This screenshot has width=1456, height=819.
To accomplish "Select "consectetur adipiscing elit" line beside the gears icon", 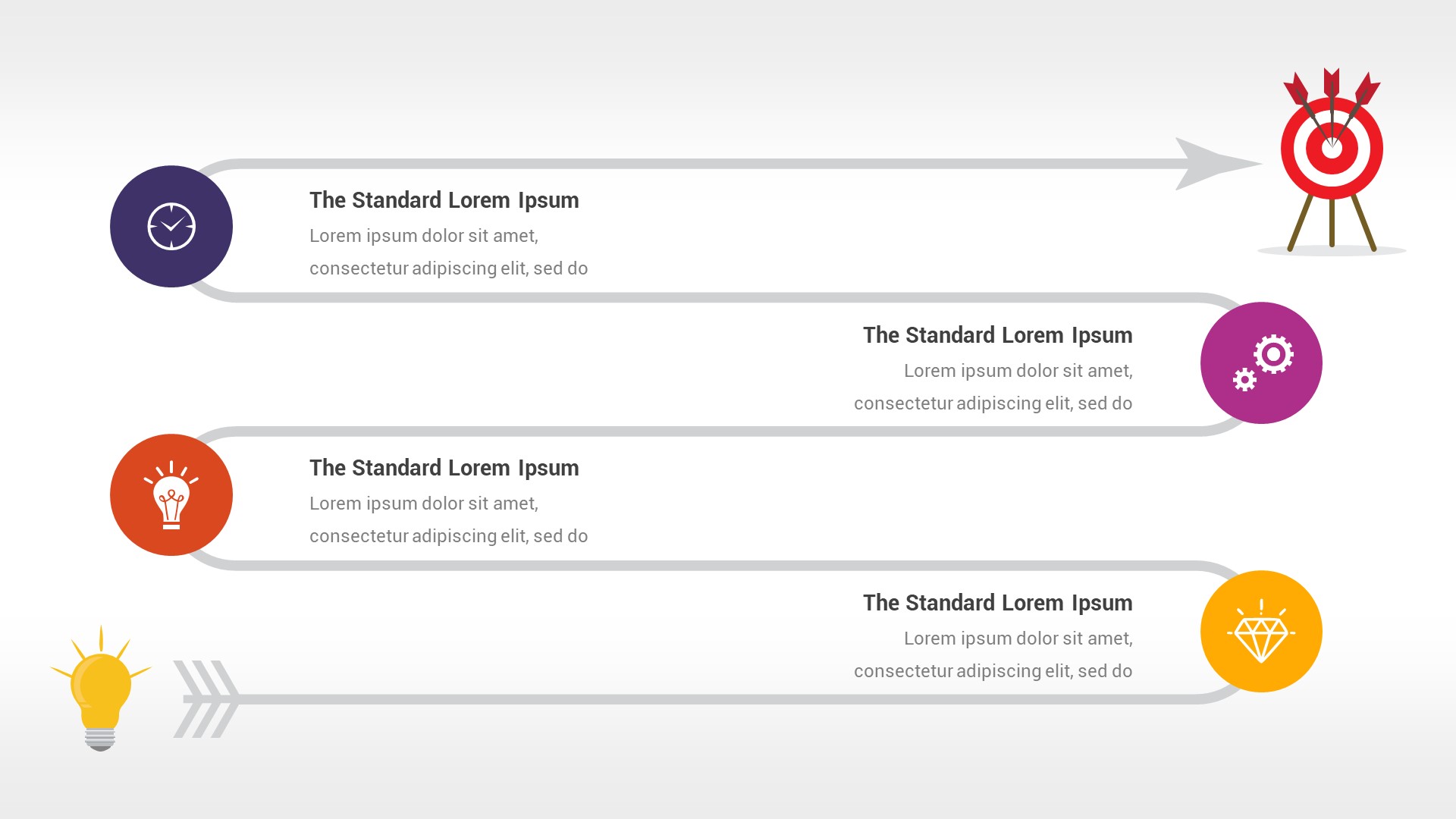I will pyautogui.click(x=993, y=403).
